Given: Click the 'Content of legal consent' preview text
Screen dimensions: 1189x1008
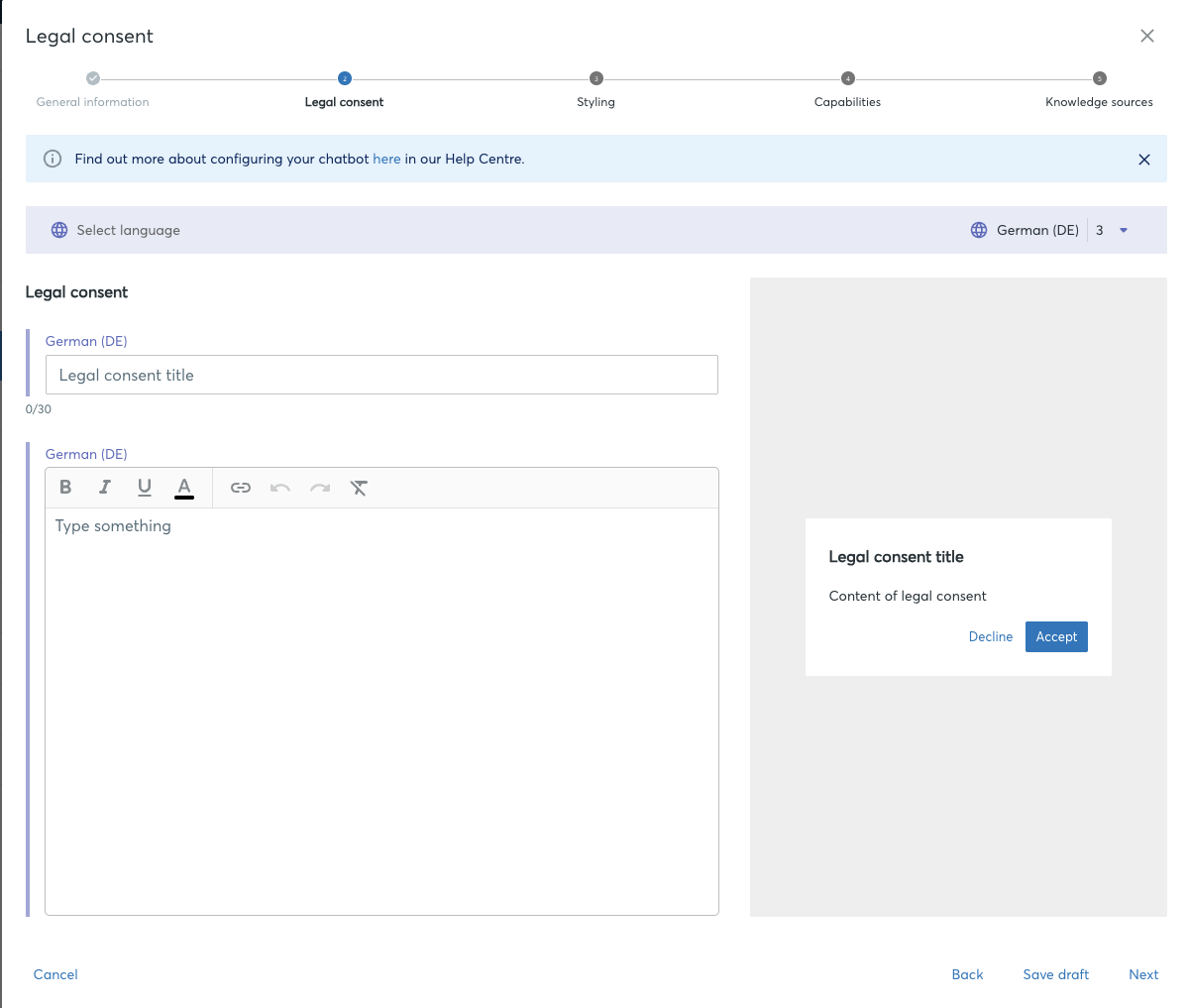Looking at the screenshot, I should click(x=908, y=596).
